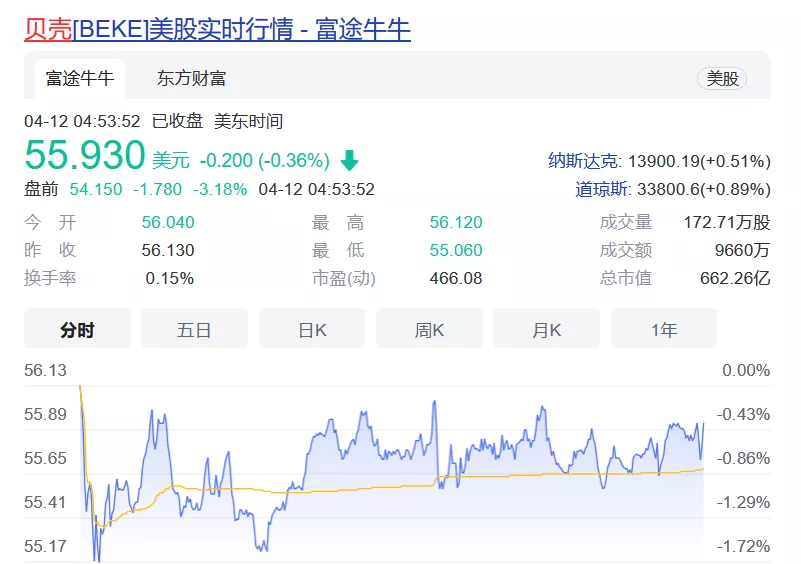This screenshot has width=801, height=564.
Task: Click the 昨收 value 56.130
Action: 168,250
